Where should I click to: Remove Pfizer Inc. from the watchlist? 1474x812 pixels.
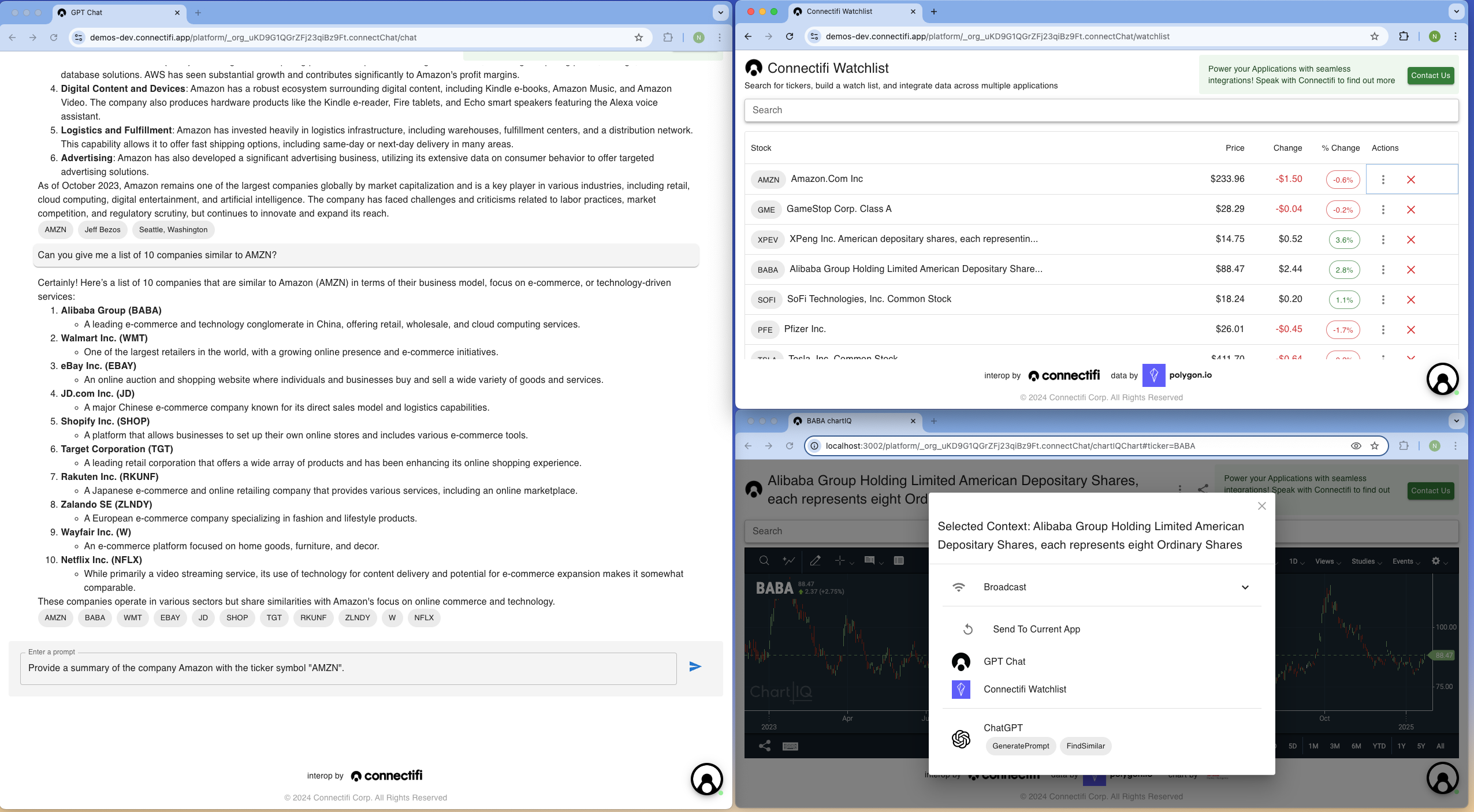[x=1410, y=330]
